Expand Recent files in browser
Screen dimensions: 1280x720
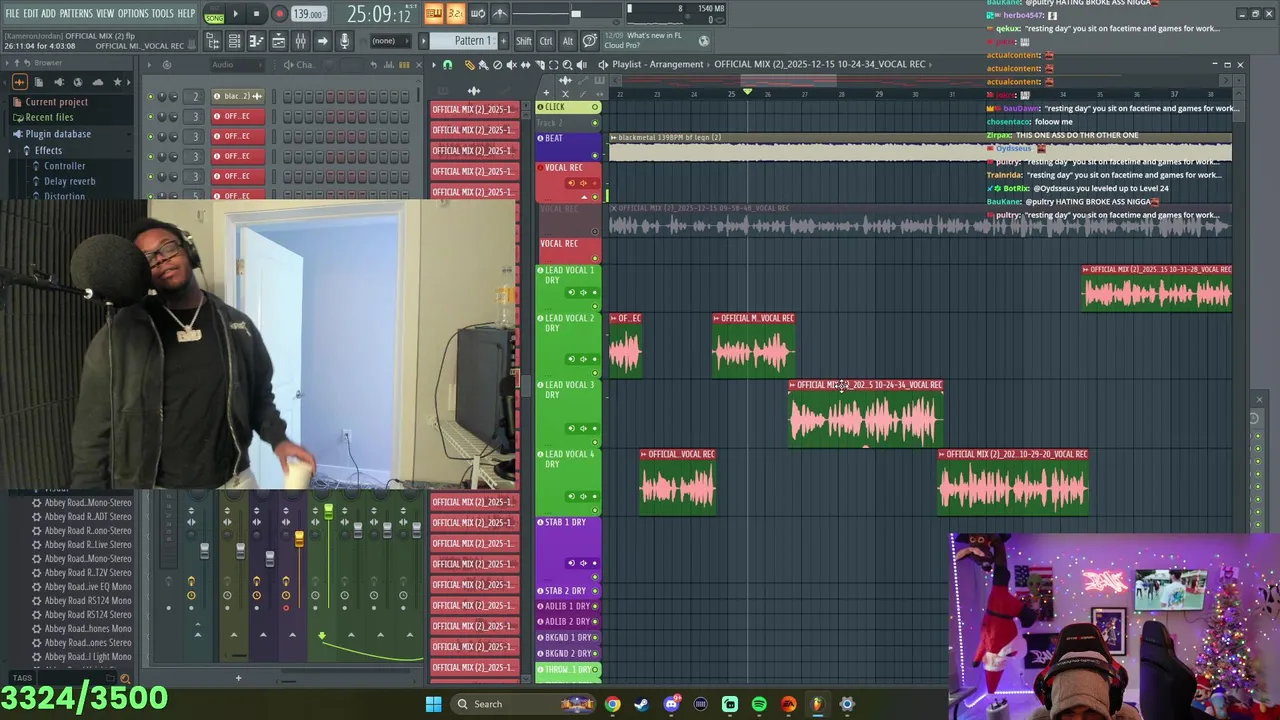[49, 117]
